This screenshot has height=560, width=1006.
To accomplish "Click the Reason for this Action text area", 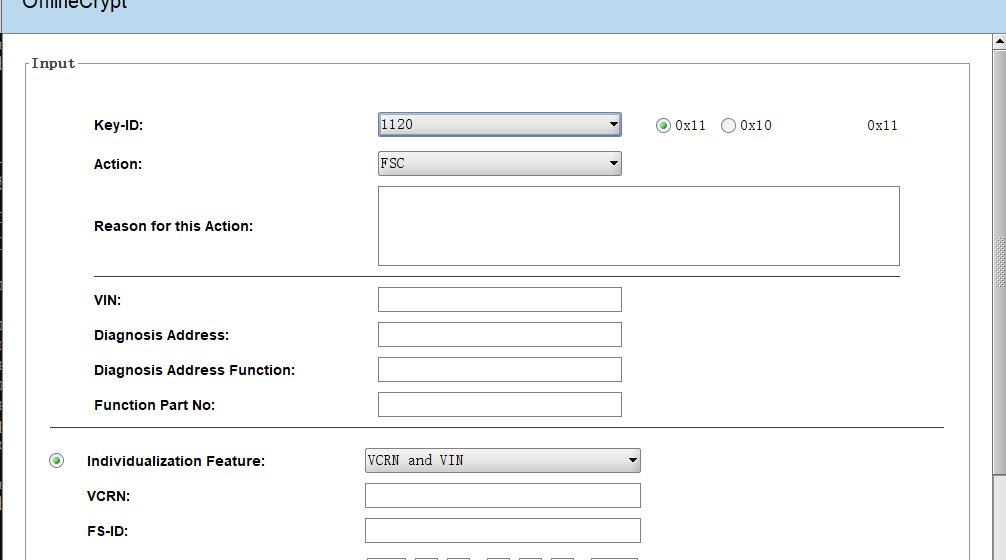I will point(638,226).
